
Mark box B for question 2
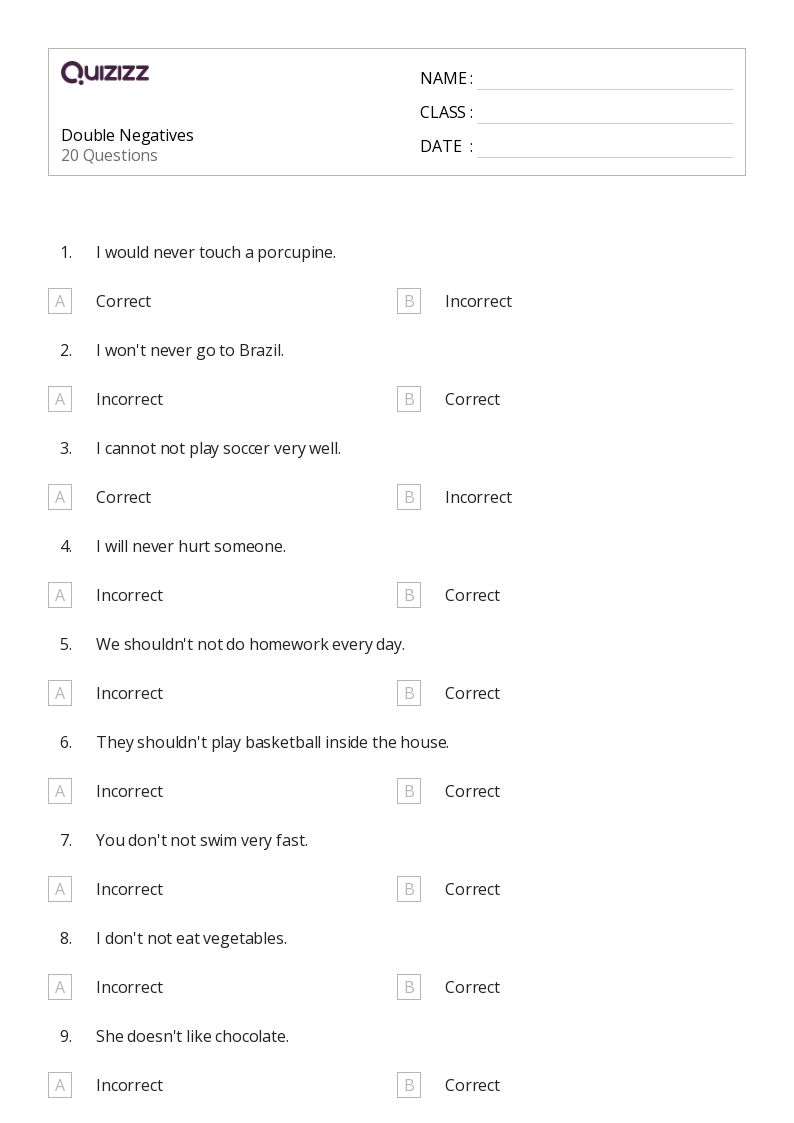(409, 399)
